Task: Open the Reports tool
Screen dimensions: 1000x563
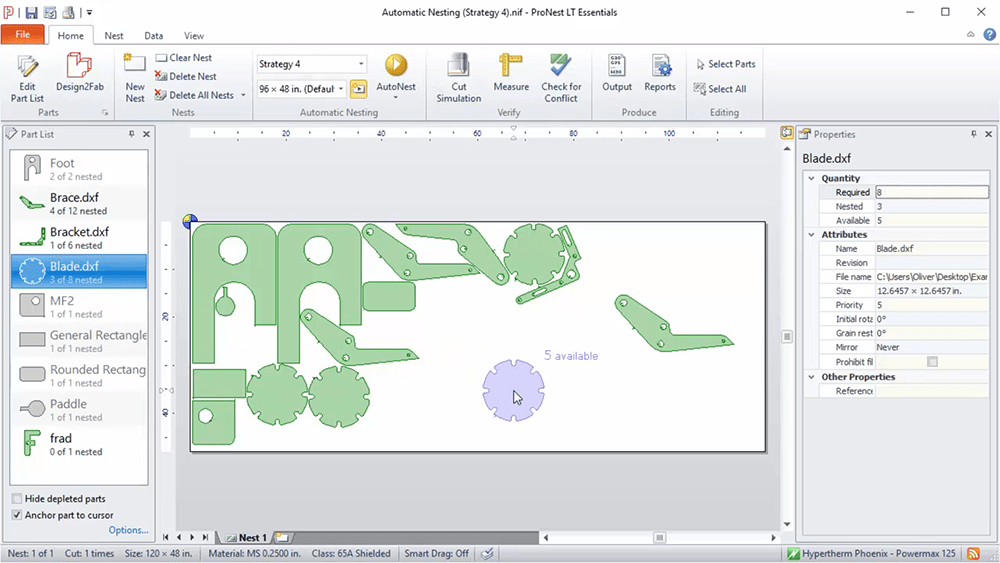Action: (660, 75)
